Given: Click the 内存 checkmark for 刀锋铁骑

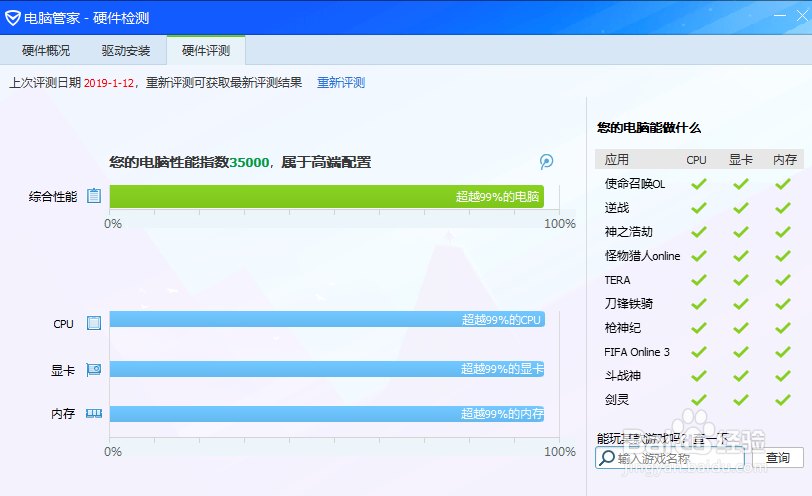Looking at the screenshot, I should tap(782, 303).
